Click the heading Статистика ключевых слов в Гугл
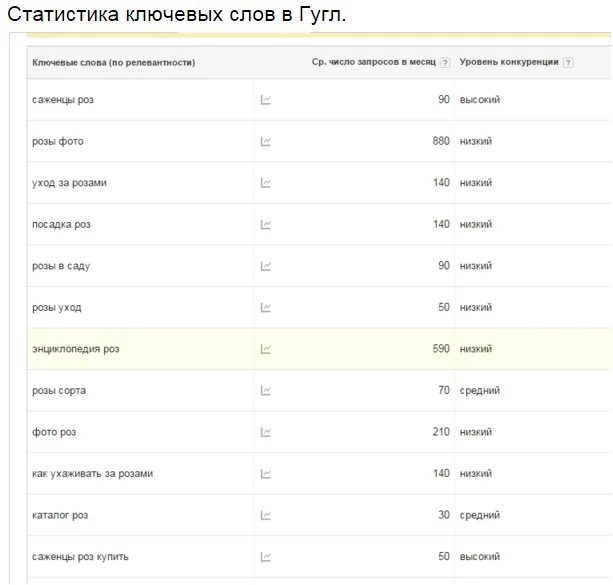Image resolution: width=613 pixels, height=585 pixels. [x=177, y=15]
